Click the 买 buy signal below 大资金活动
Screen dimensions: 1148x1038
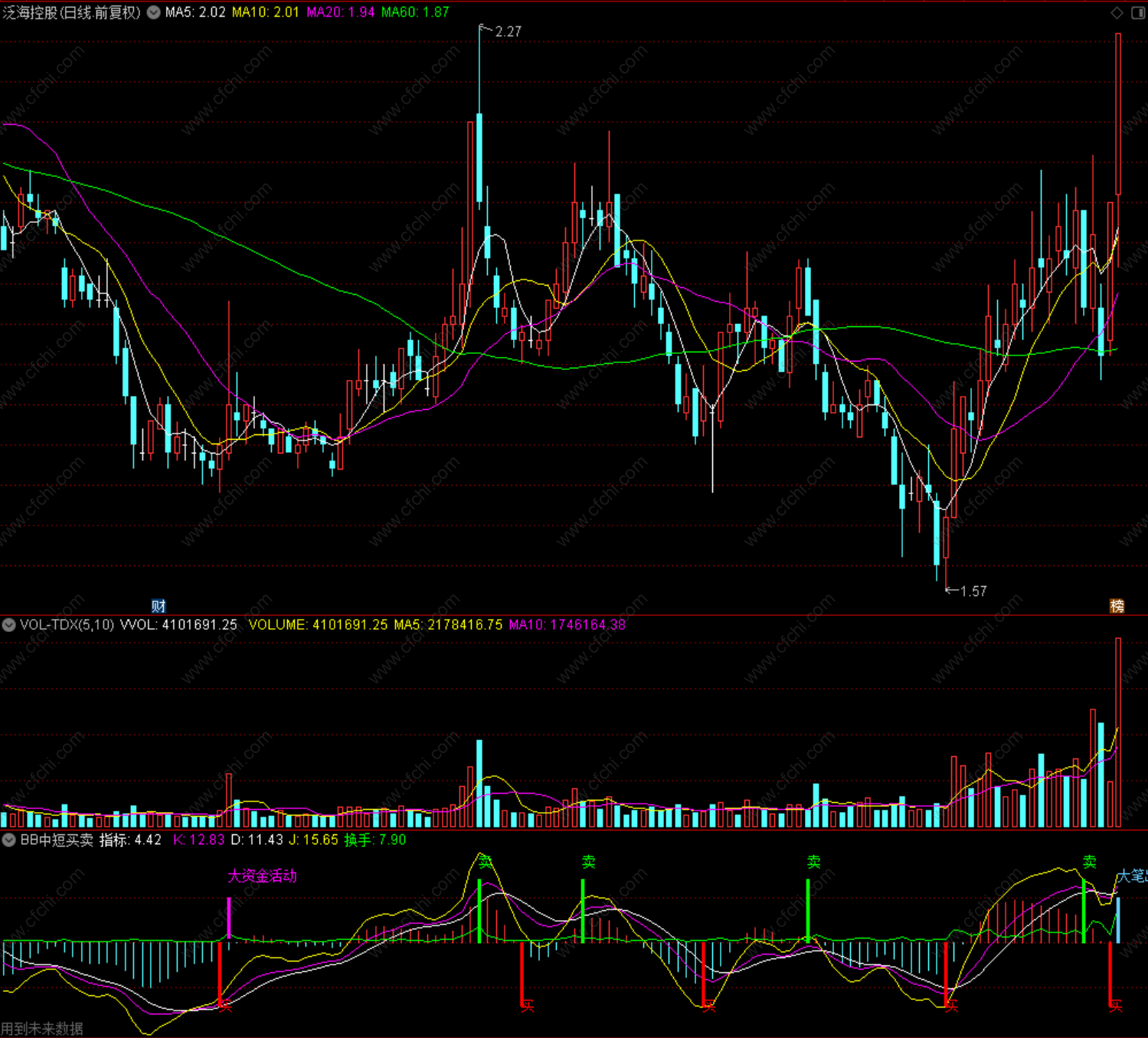[x=226, y=1005]
